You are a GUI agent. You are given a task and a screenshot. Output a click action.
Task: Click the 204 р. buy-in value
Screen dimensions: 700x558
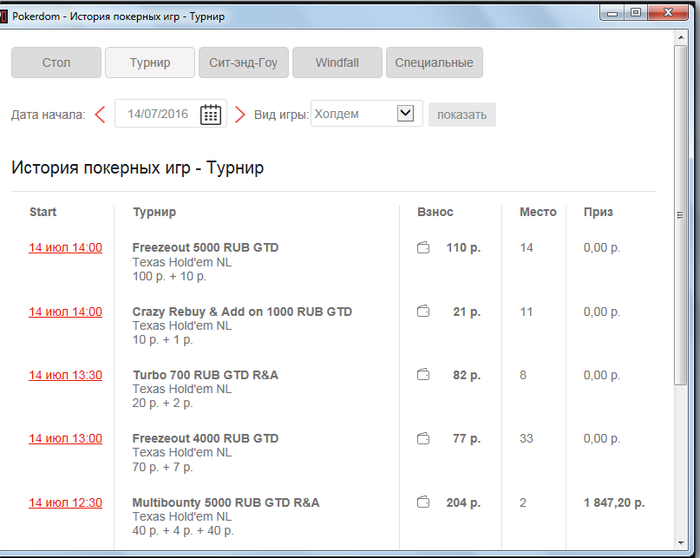[463, 503]
